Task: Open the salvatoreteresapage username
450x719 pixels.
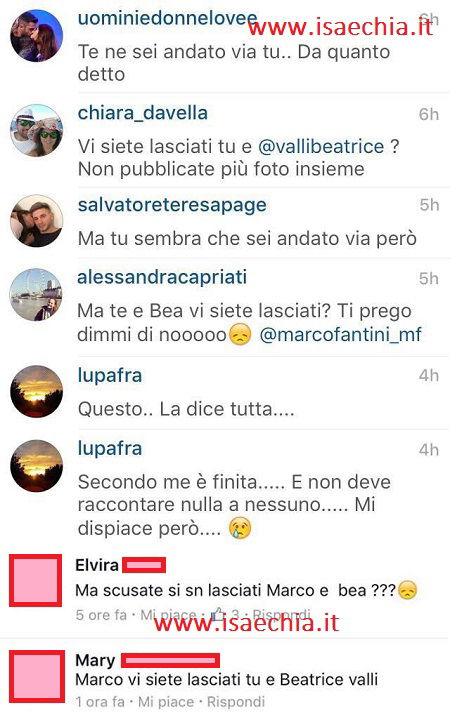Action: tap(172, 205)
